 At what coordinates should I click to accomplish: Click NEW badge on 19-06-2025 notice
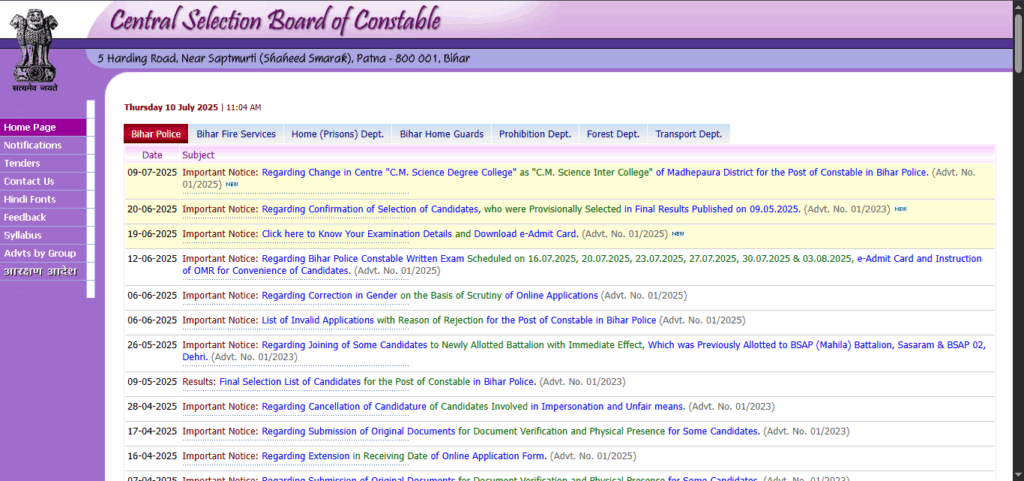[678, 234]
